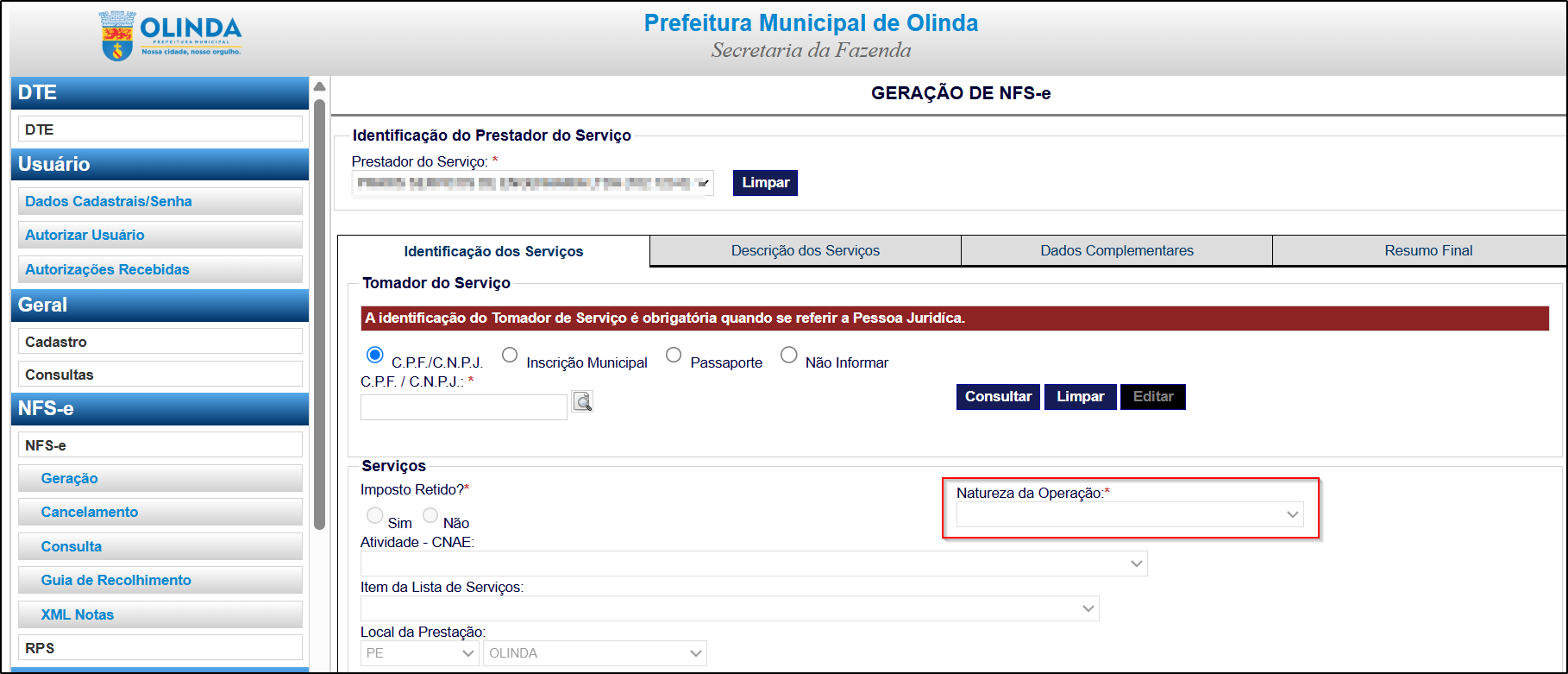Open the Prestador do Serviço dropdown
Screen dimensions: 1568x674
click(532, 183)
